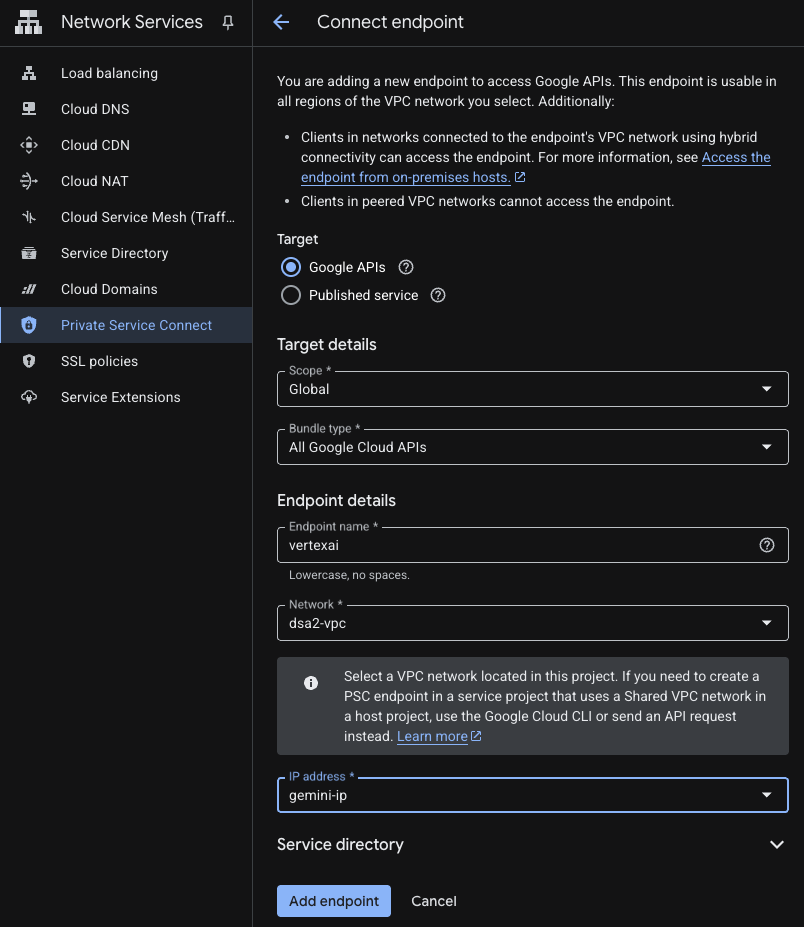Open help icon in Endpoint name field
804x927 pixels.
(x=767, y=545)
